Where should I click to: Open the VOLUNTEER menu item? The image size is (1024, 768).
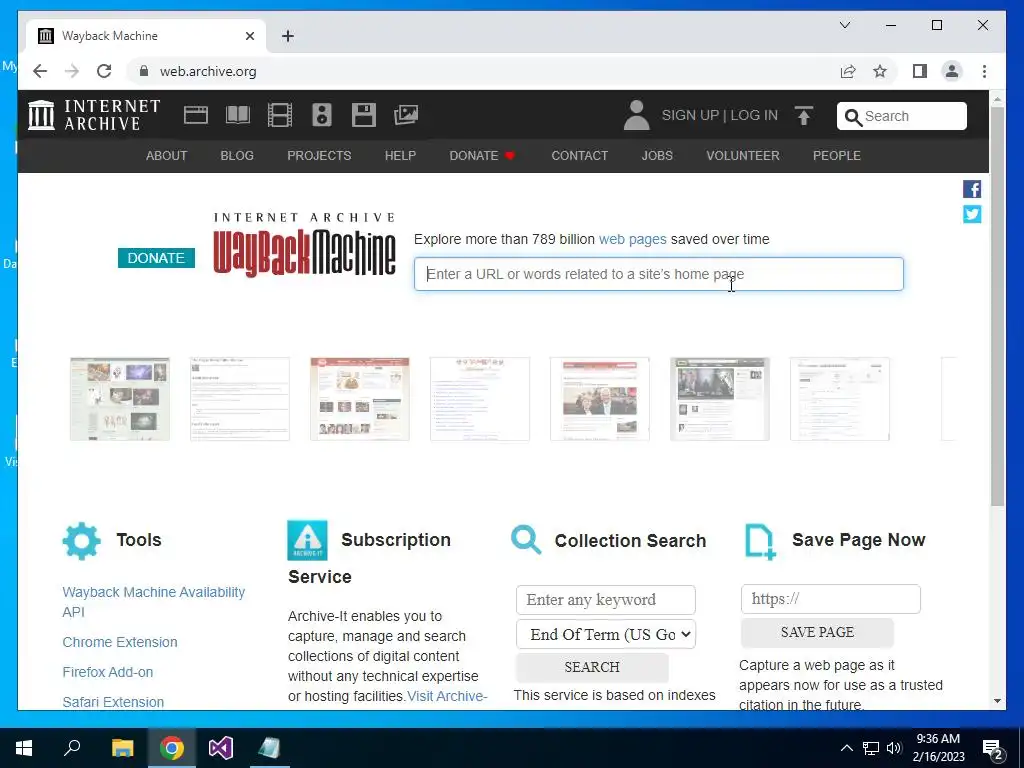click(x=743, y=155)
